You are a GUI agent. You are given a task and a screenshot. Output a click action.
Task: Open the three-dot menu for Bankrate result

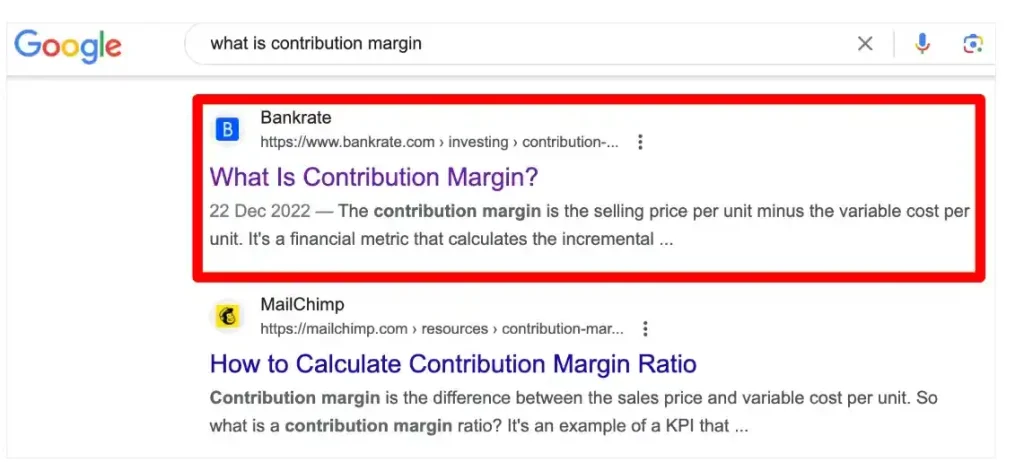coord(640,142)
